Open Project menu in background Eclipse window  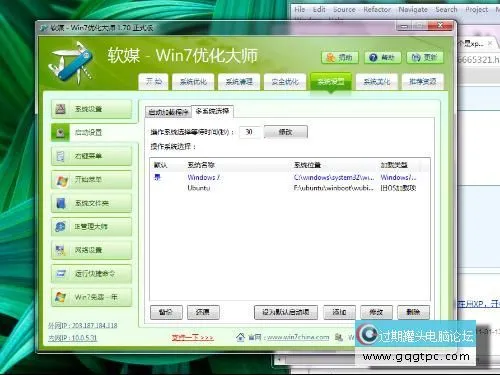click(477, 9)
